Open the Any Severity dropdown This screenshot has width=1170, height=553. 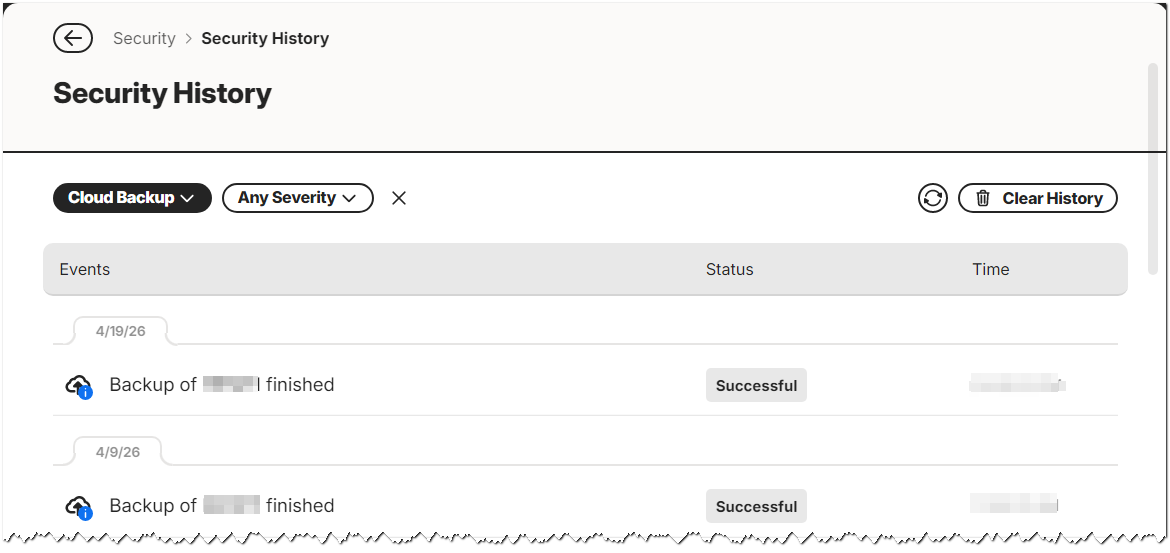pos(298,198)
